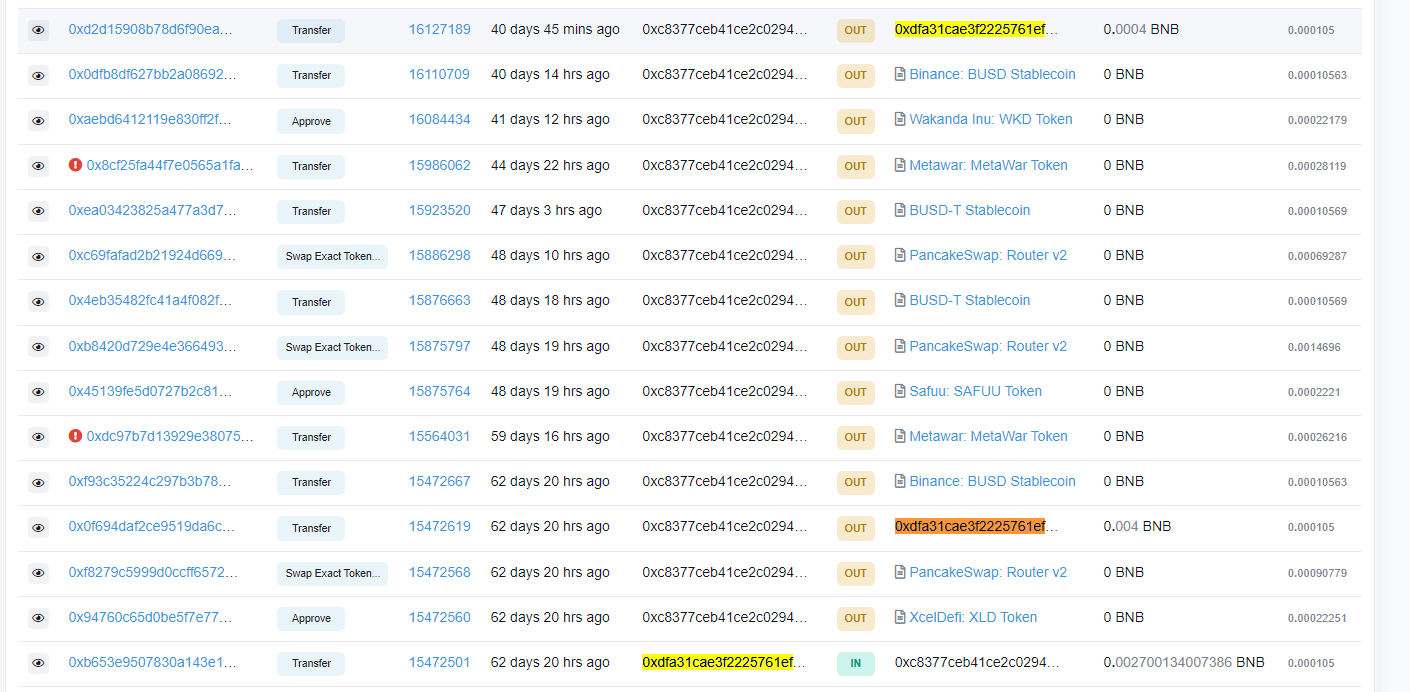
Task: Click the age 41 days 12 hrs ago
Action: click(x=550, y=119)
